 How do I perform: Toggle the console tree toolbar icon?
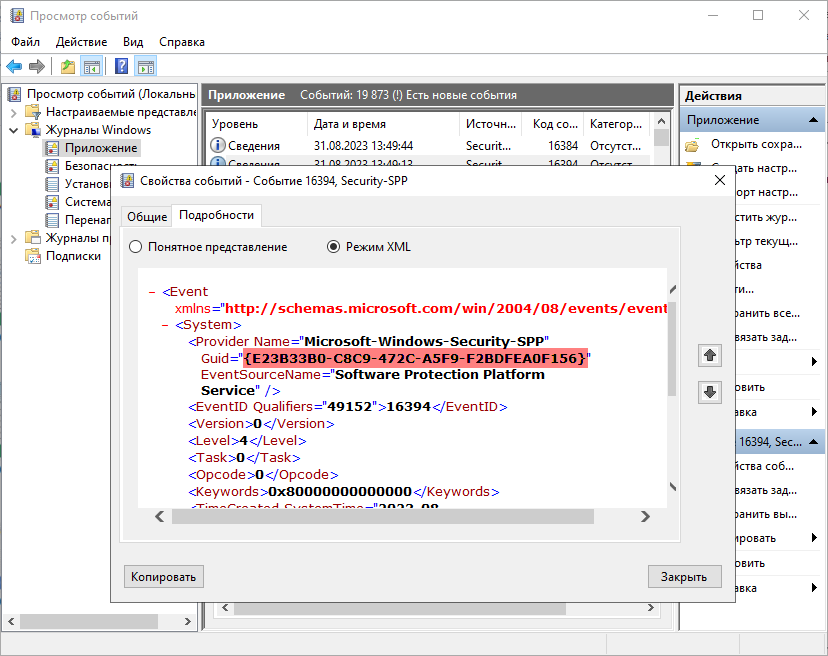(x=92, y=67)
